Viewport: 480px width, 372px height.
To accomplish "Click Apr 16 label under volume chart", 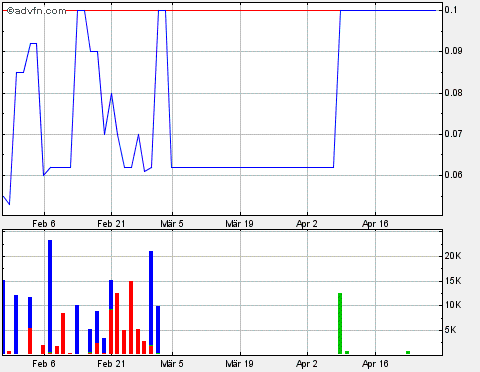I will click(x=375, y=364).
